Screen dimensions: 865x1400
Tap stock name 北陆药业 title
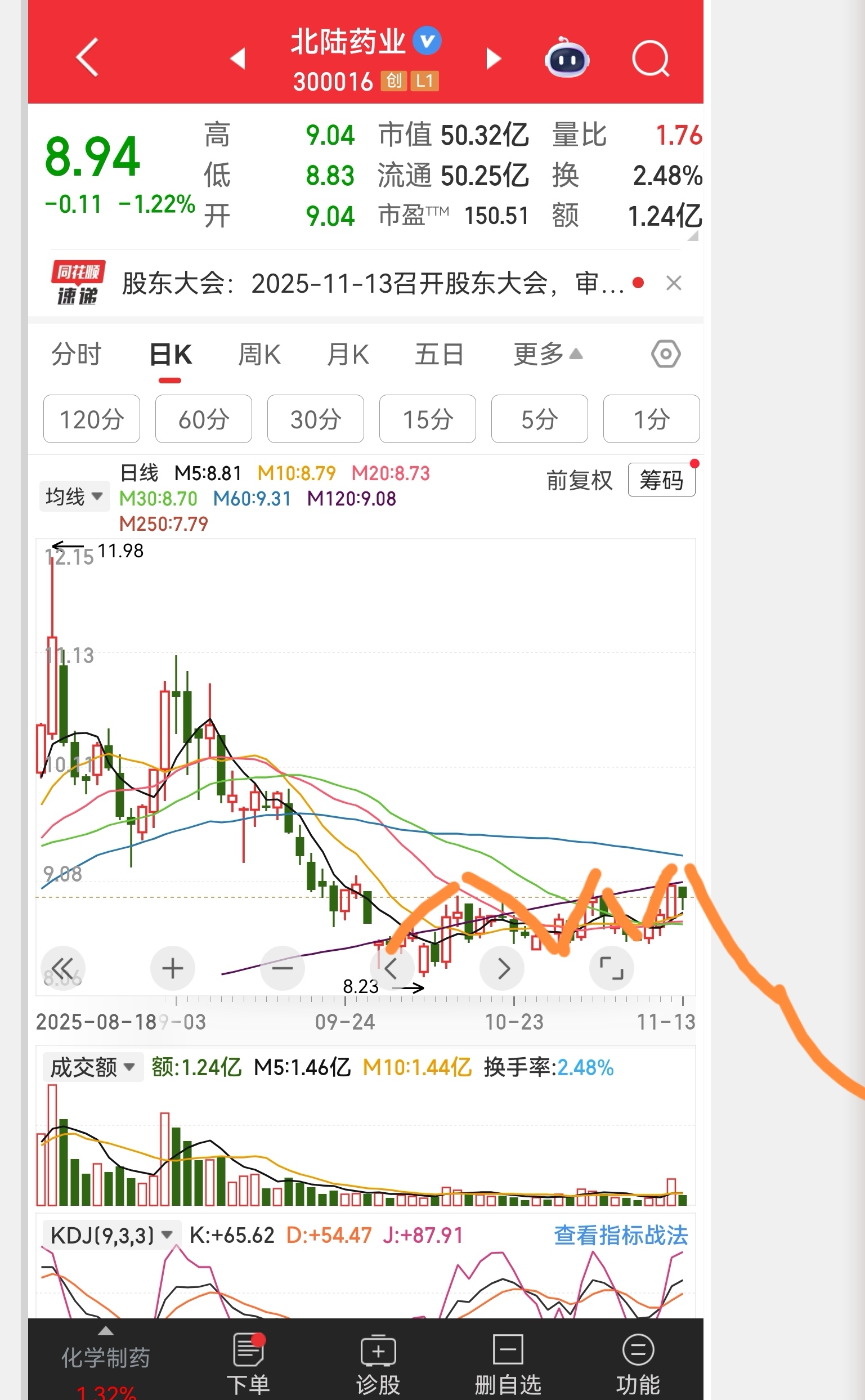[x=348, y=42]
